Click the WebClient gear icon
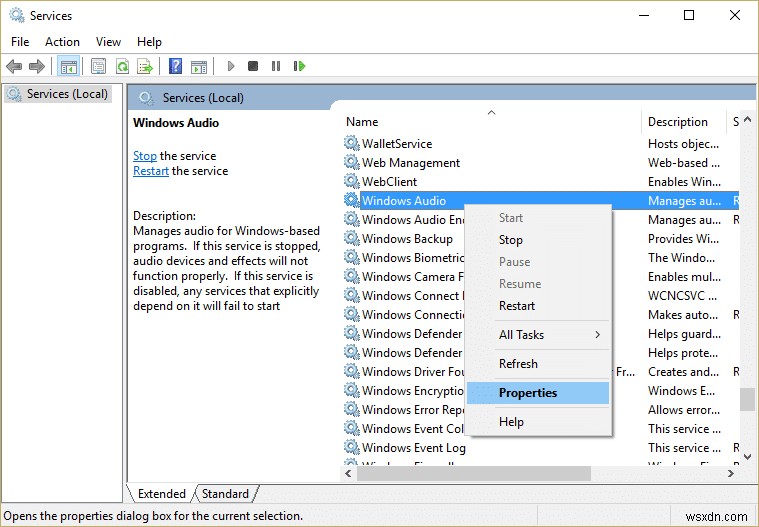 (351, 181)
